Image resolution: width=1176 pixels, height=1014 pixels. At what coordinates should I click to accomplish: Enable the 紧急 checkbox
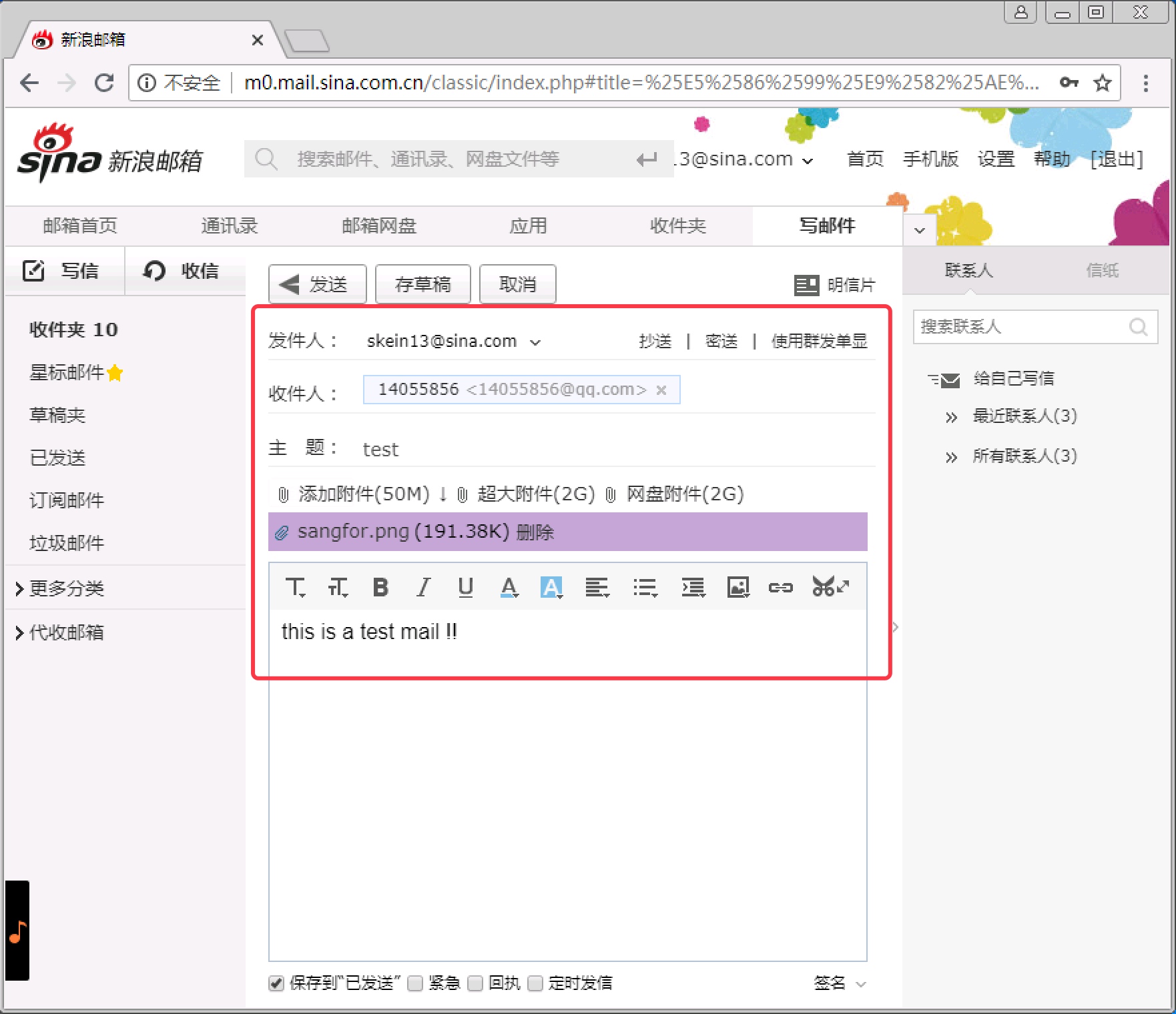click(x=415, y=983)
